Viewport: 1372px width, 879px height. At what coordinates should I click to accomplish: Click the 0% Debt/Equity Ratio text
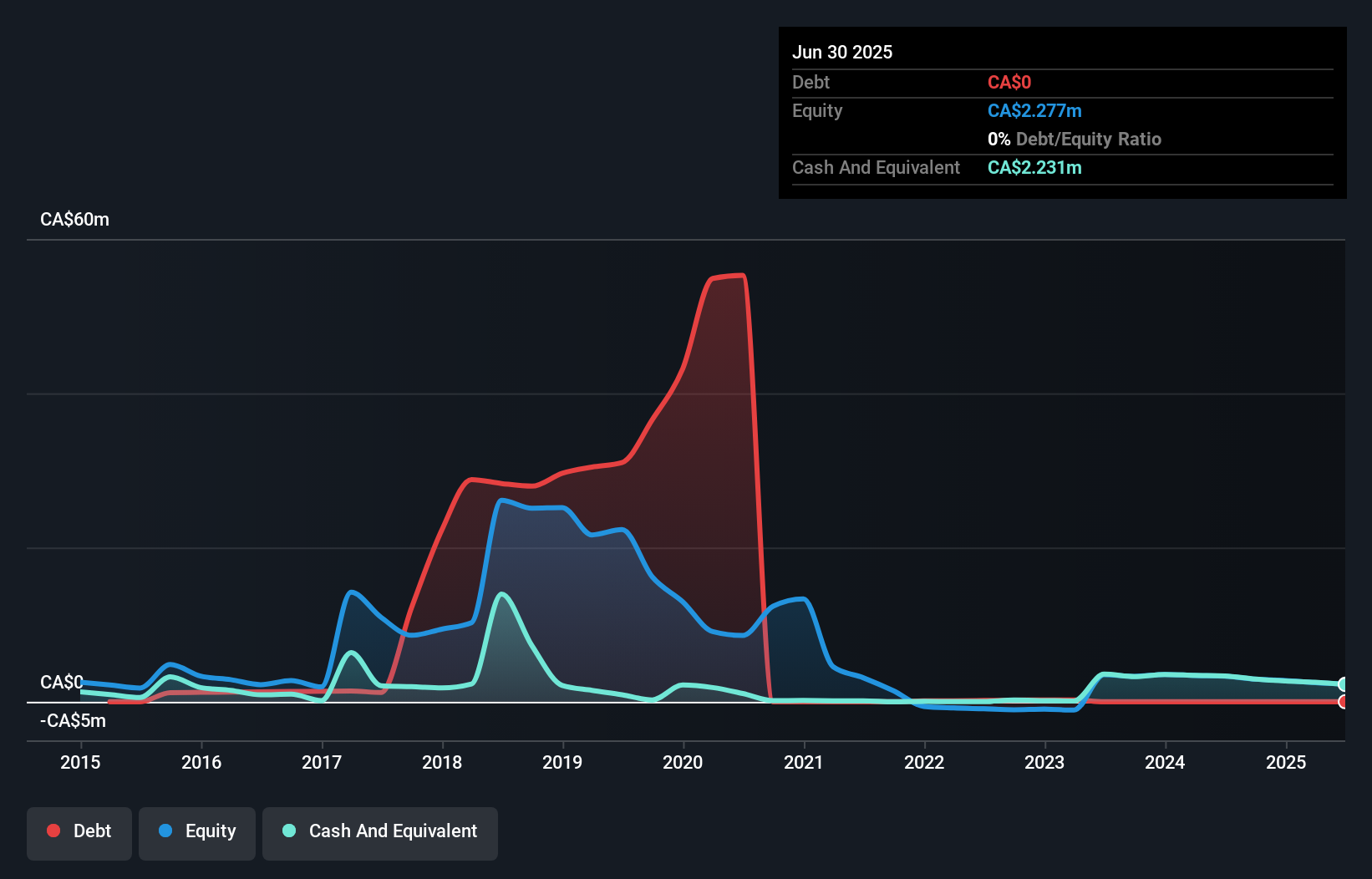click(x=1075, y=139)
